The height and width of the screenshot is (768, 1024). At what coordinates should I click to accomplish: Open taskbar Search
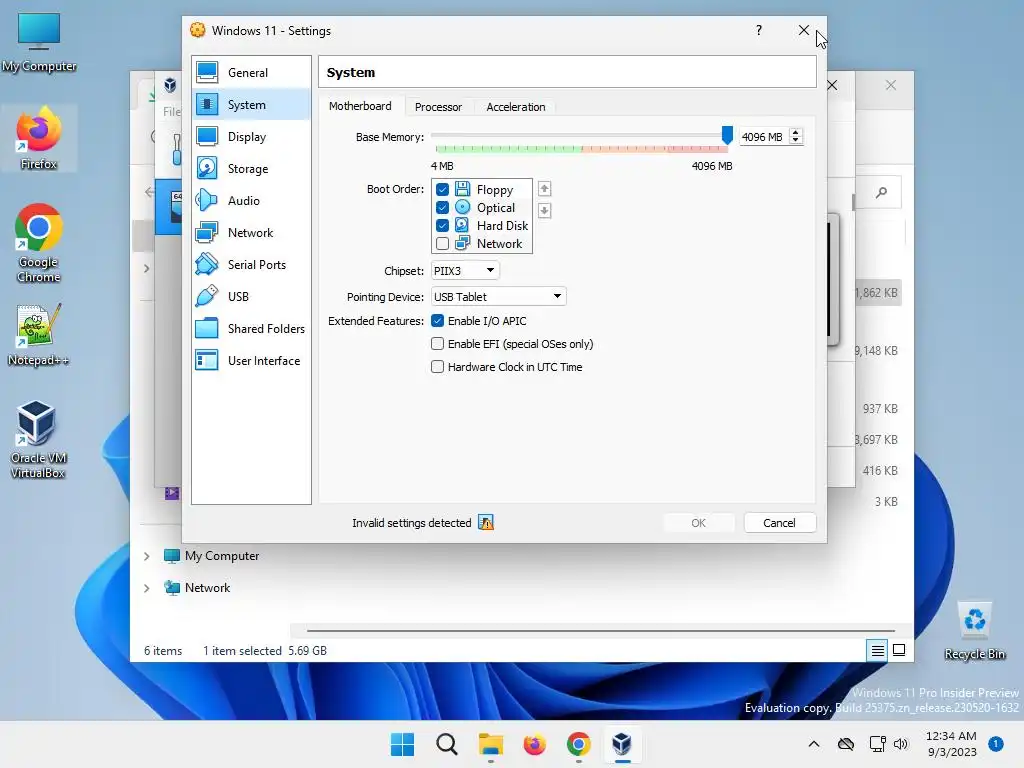tap(447, 744)
